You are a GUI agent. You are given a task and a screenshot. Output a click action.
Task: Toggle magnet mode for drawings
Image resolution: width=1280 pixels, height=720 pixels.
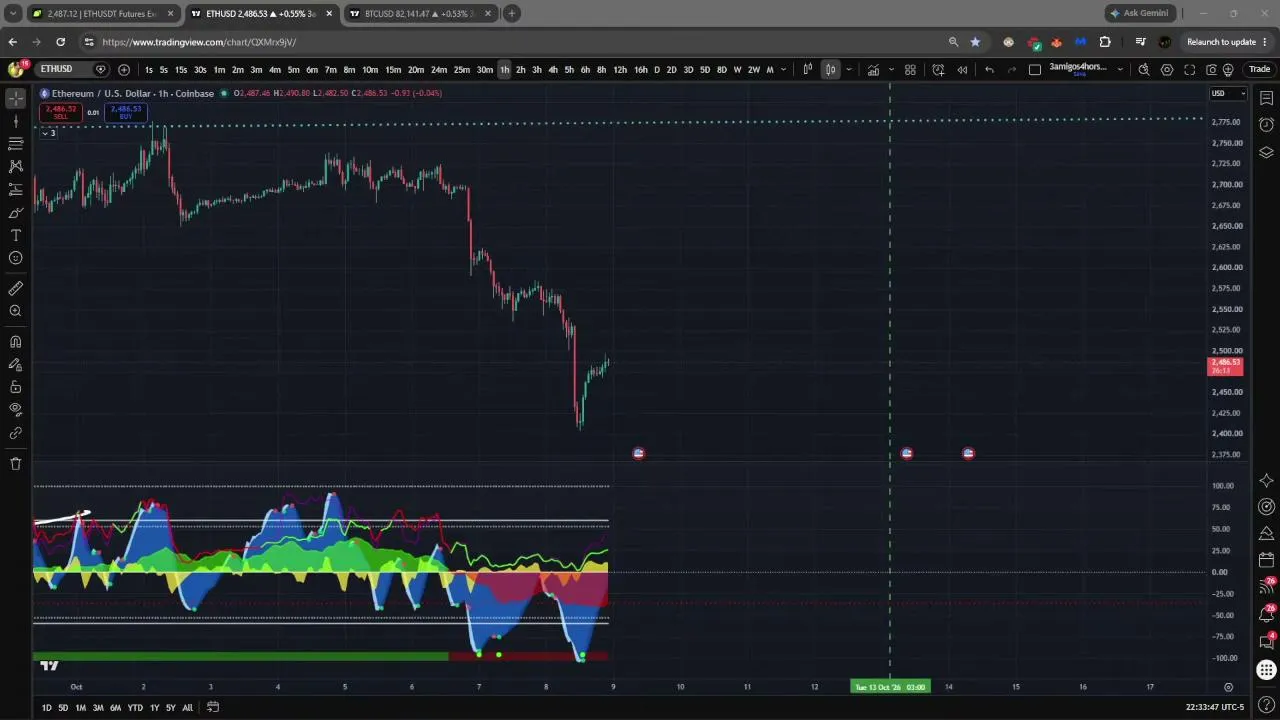(16, 342)
